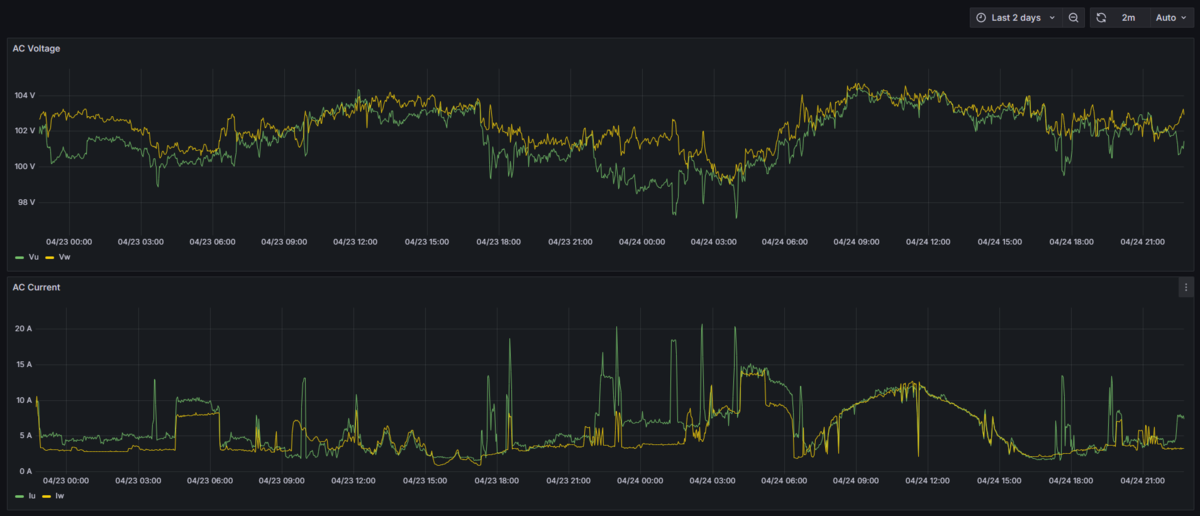Open the Auto refresh interval dropdown
Viewport: 1200px width, 516px height.
pyautogui.click(x=1171, y=18)
